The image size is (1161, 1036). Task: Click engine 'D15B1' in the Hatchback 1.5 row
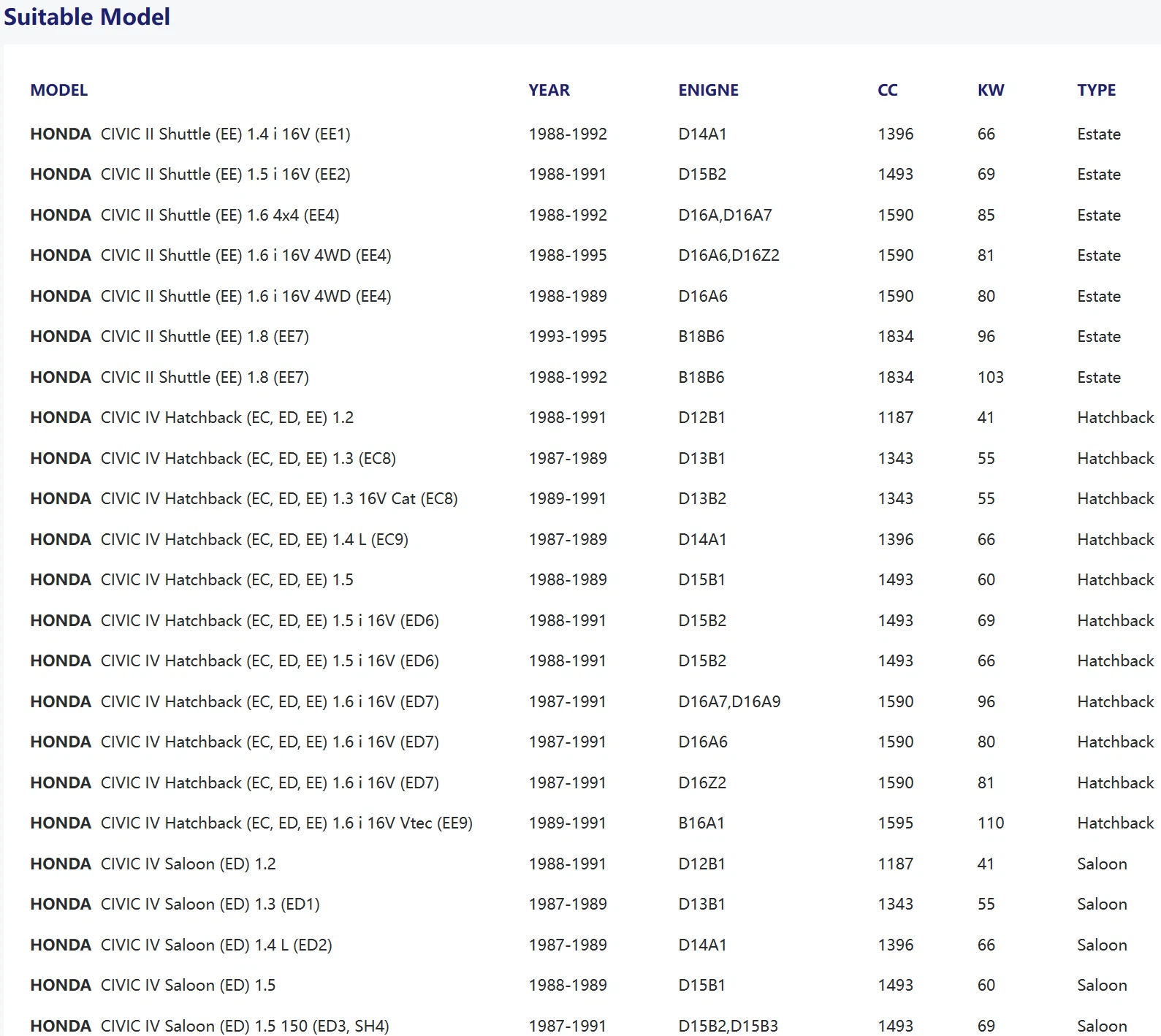coord(702,580)
